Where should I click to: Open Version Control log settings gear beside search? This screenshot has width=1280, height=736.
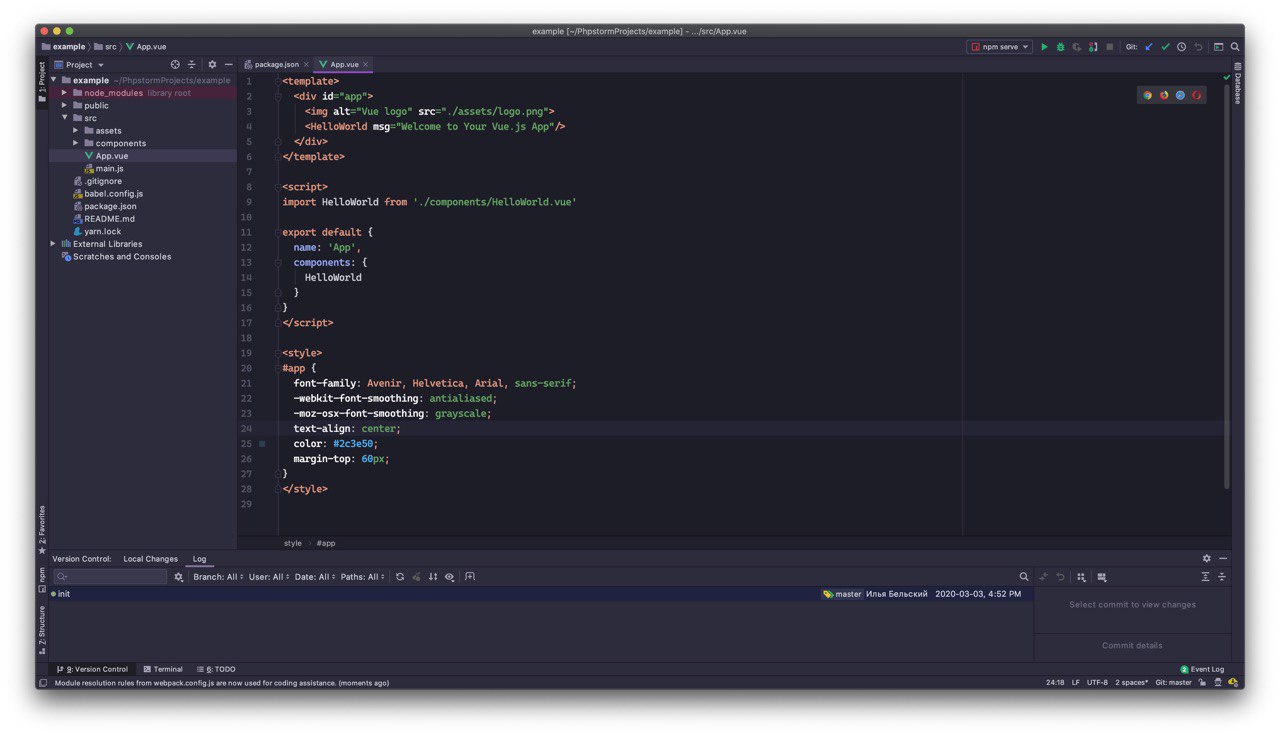point(179,577)
